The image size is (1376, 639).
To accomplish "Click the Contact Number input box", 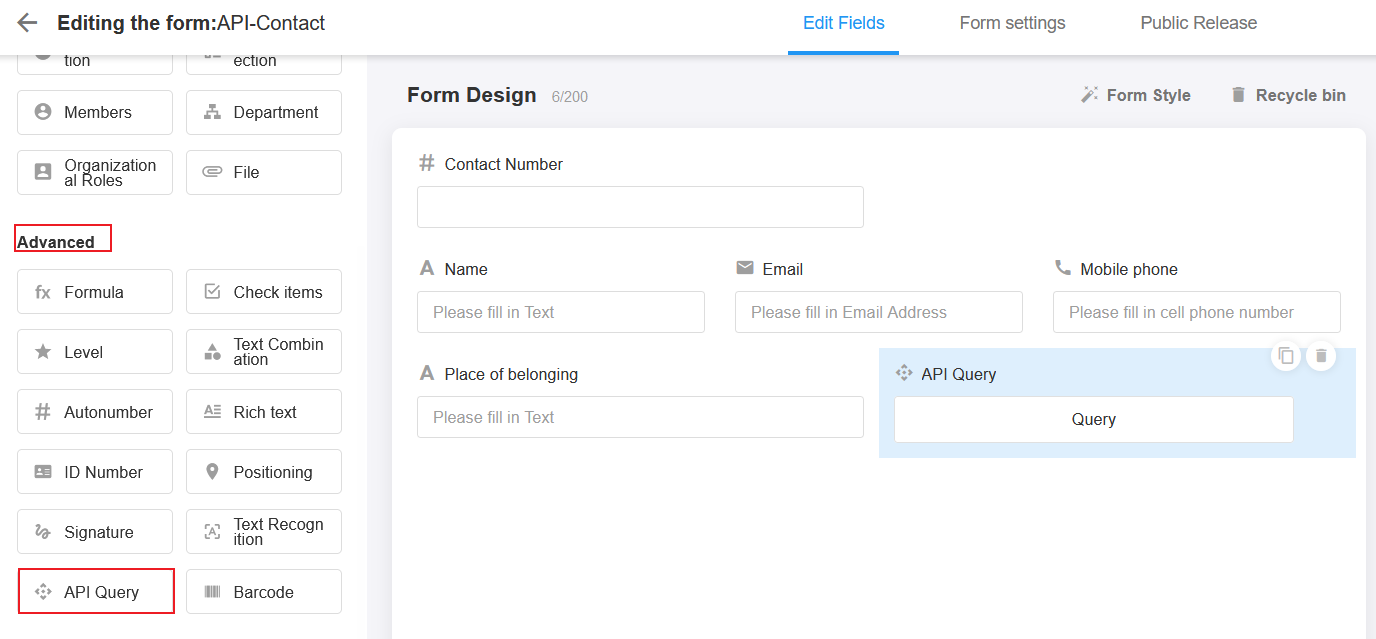I will coord(640,207).
